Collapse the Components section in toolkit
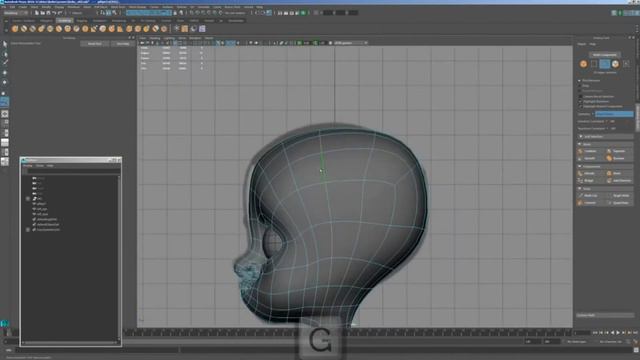 tap(605, 166)
